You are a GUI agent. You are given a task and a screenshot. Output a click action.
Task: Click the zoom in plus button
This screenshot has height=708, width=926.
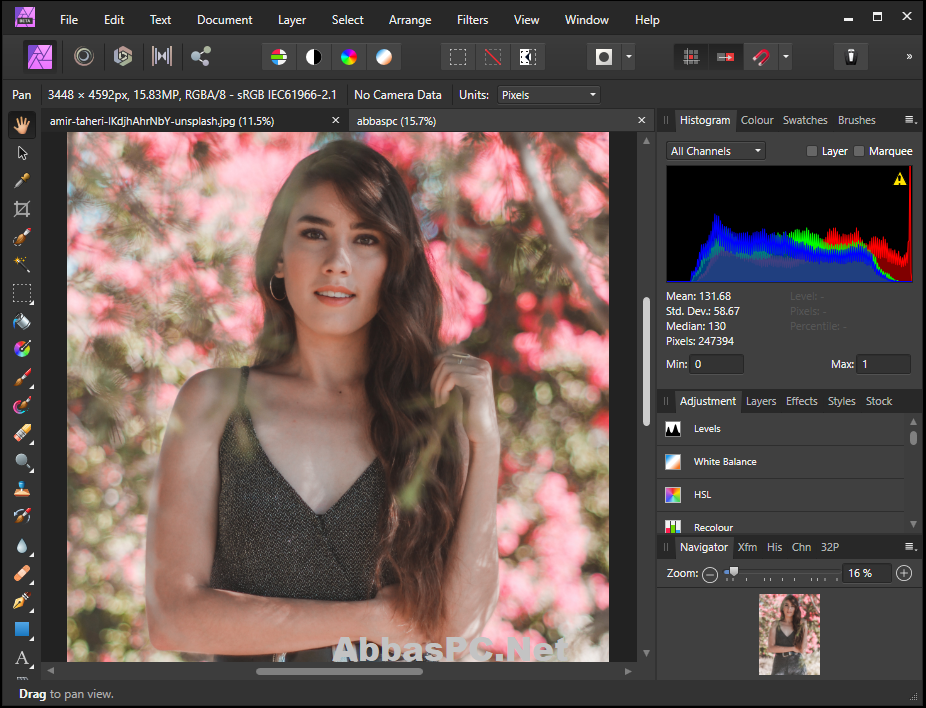[x=904, y=573]
